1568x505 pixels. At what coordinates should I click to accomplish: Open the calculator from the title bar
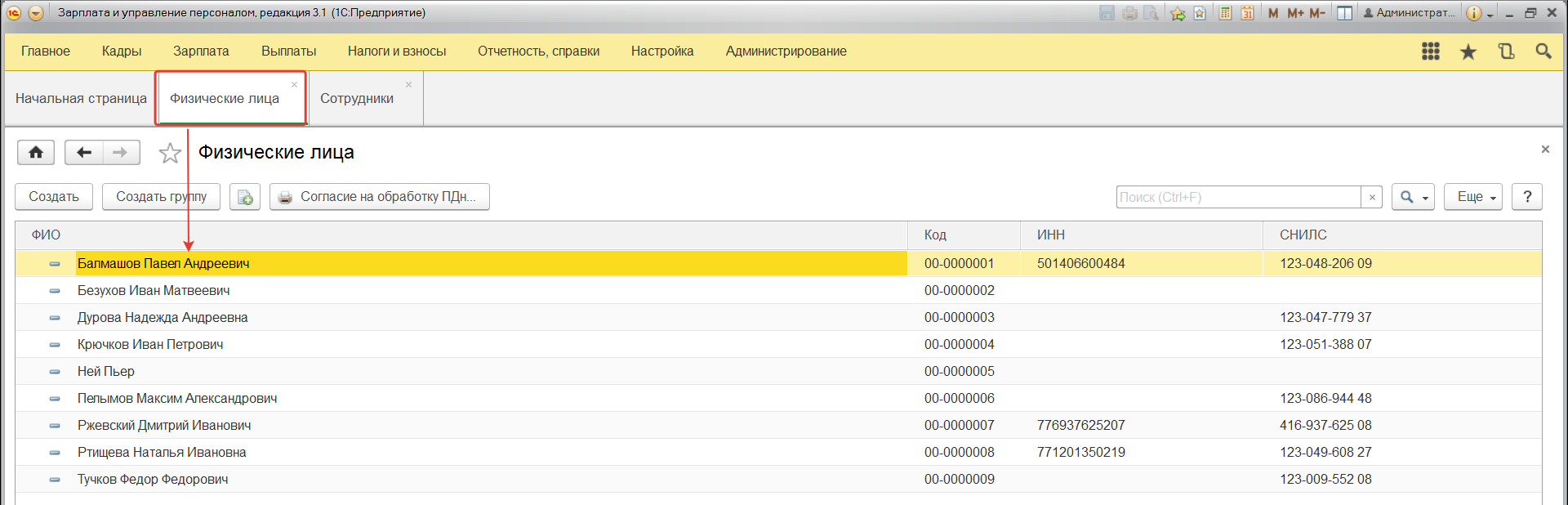[x=1225, y=13]
